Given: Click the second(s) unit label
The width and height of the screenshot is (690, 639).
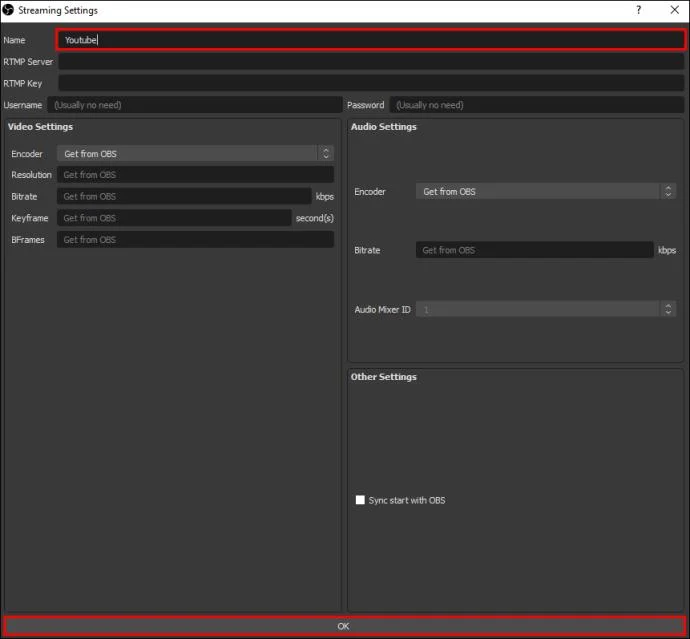Looking at the screenshot, I should click(315, 218).
